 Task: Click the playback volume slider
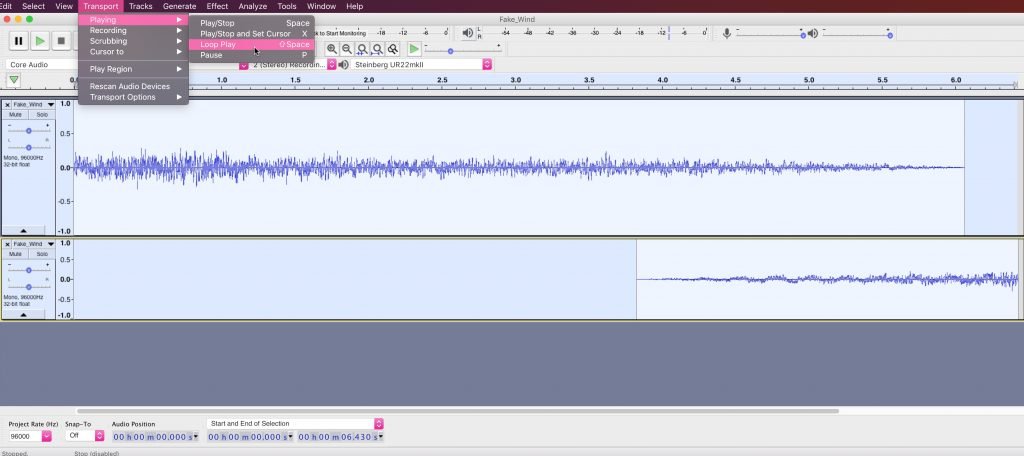(856, 35)
